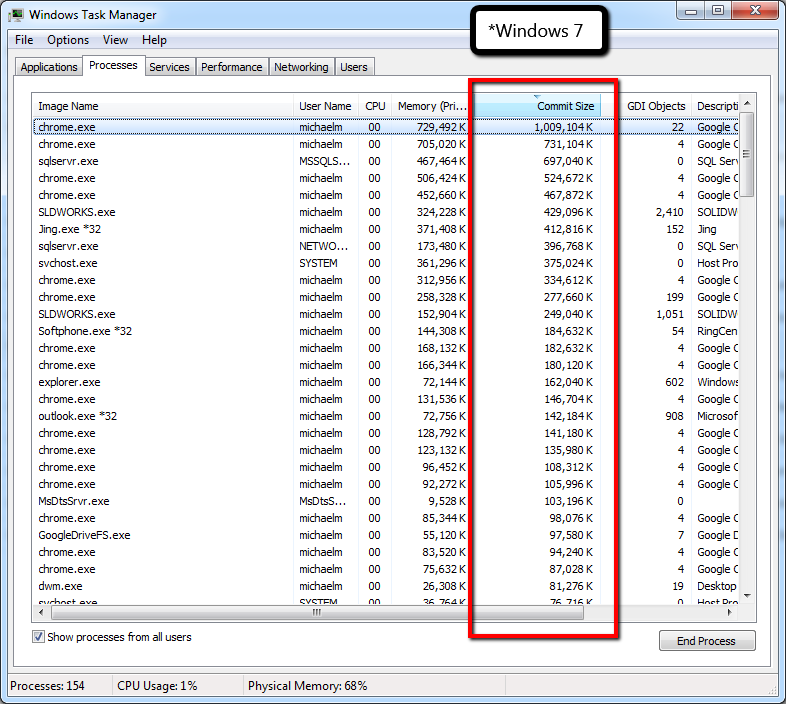The image size is (786, 704).
Task: Go to the Networking tab
Action: click(301, 67)
